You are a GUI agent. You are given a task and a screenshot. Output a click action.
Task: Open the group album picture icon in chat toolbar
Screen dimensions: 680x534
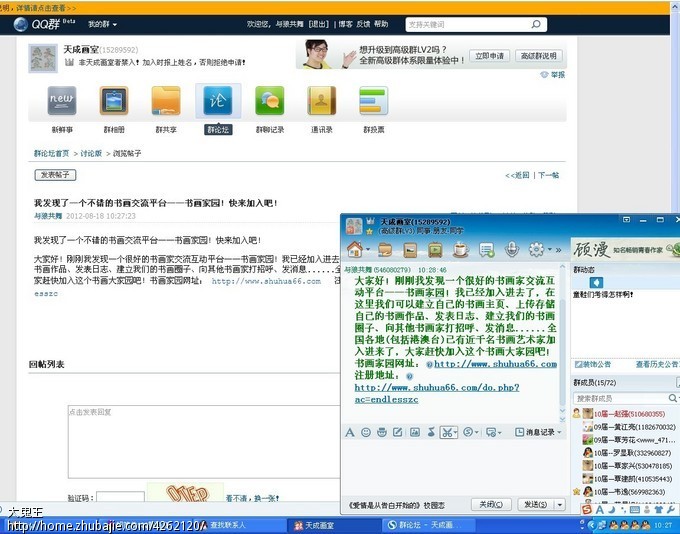410,249
